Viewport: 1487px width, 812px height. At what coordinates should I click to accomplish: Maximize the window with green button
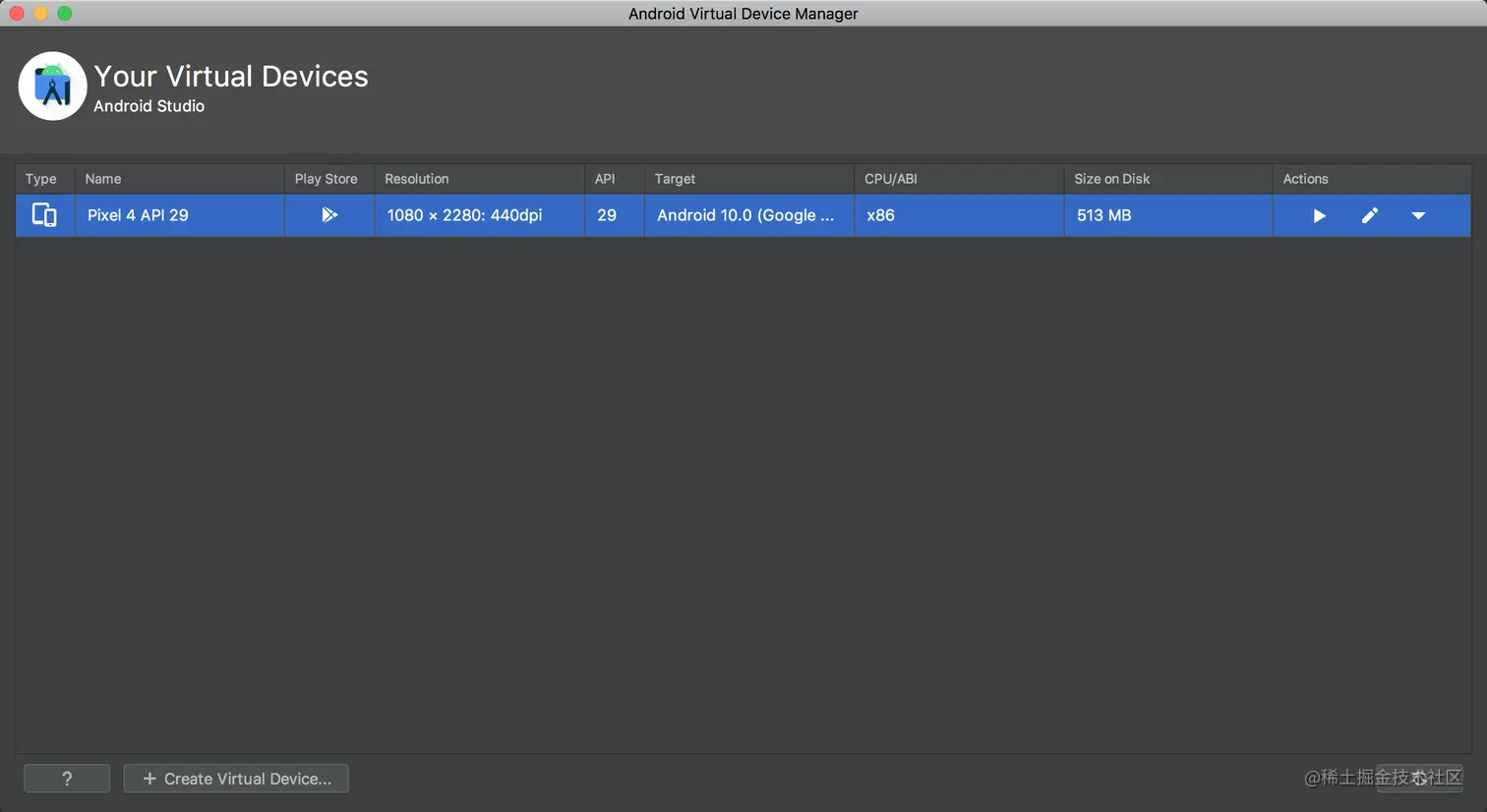(65, 13)
